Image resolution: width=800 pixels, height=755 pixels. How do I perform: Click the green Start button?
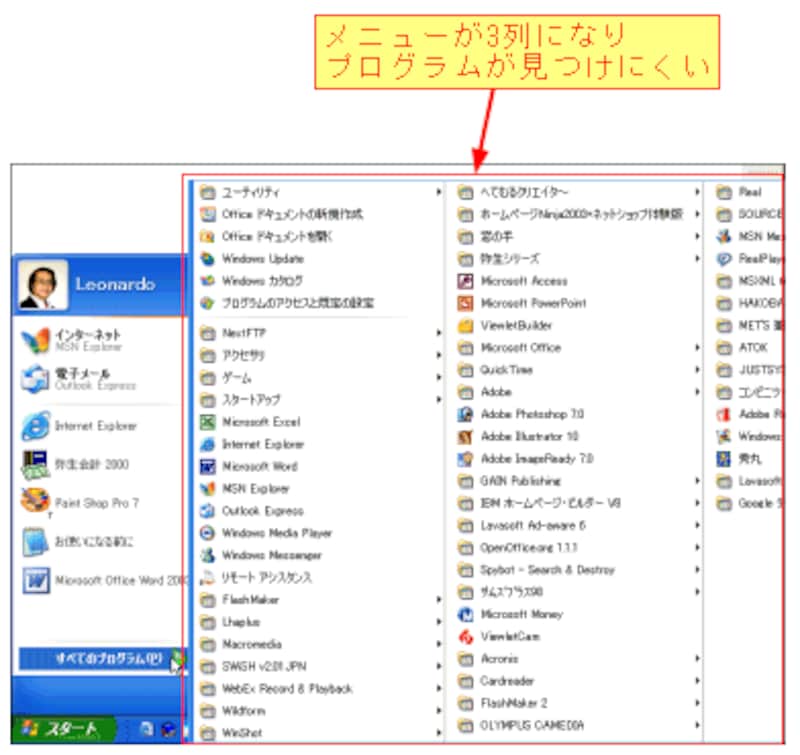tap(60, 729)
